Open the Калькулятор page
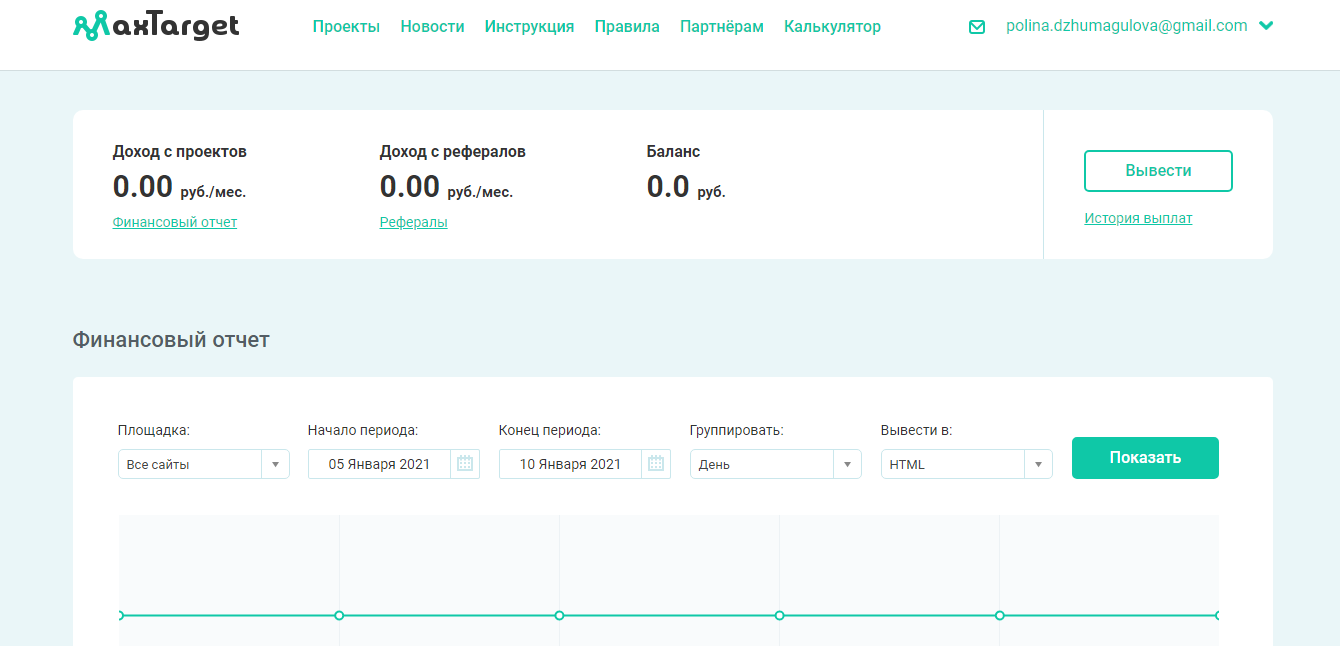Screen dimensions: 1340x646 click(832, 27)
